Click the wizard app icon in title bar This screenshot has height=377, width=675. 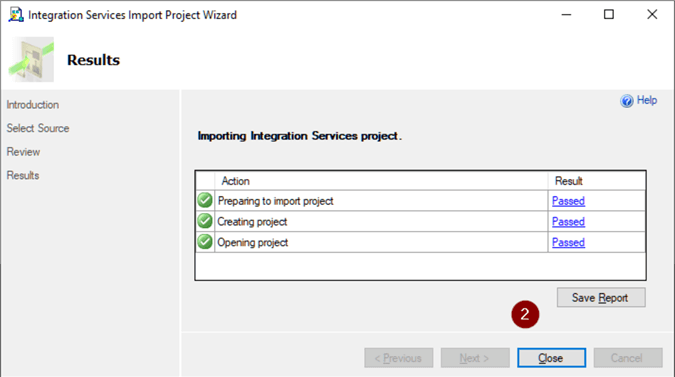pos(16,15)
